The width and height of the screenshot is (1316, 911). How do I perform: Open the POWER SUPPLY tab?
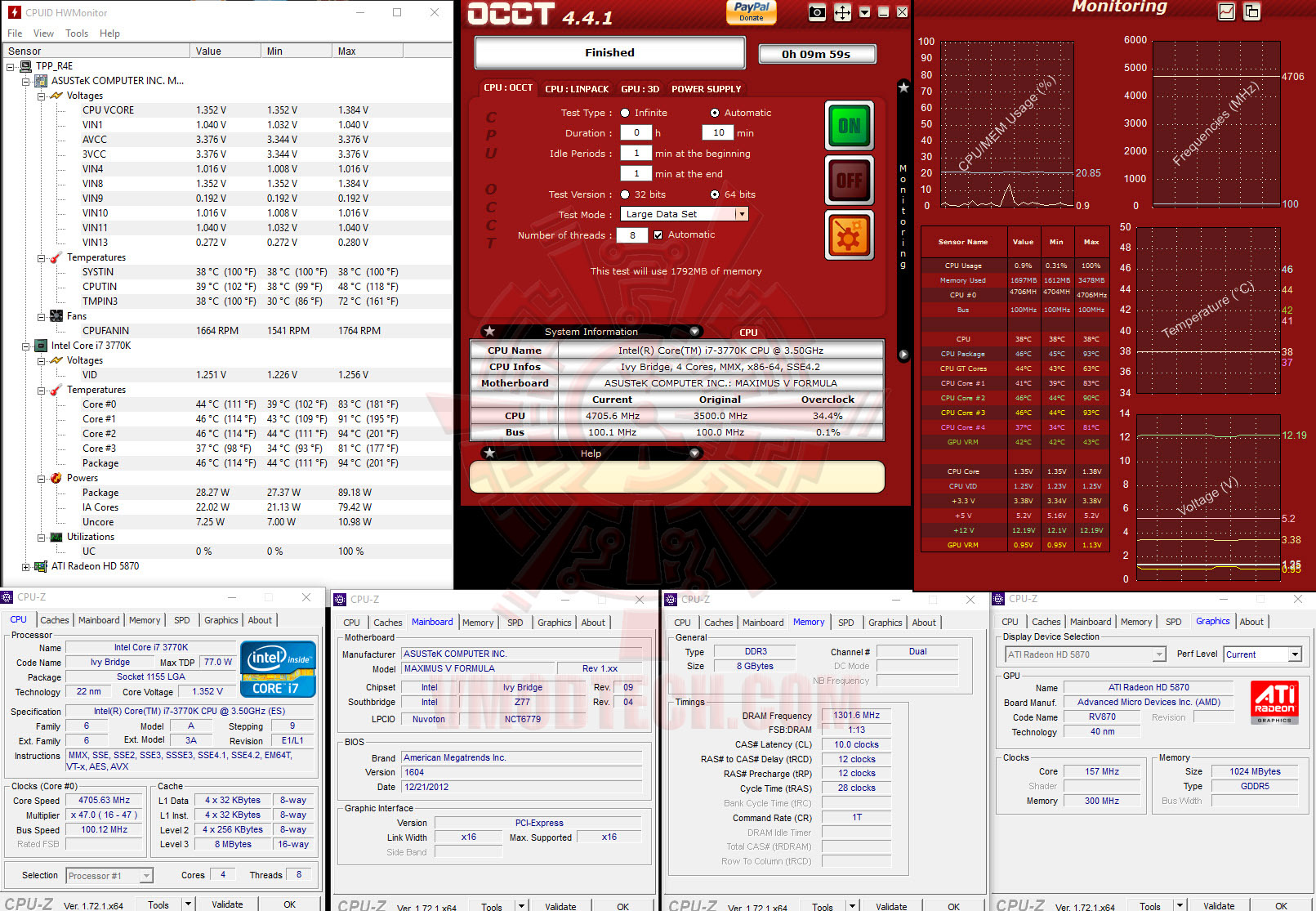coord(707,89)
